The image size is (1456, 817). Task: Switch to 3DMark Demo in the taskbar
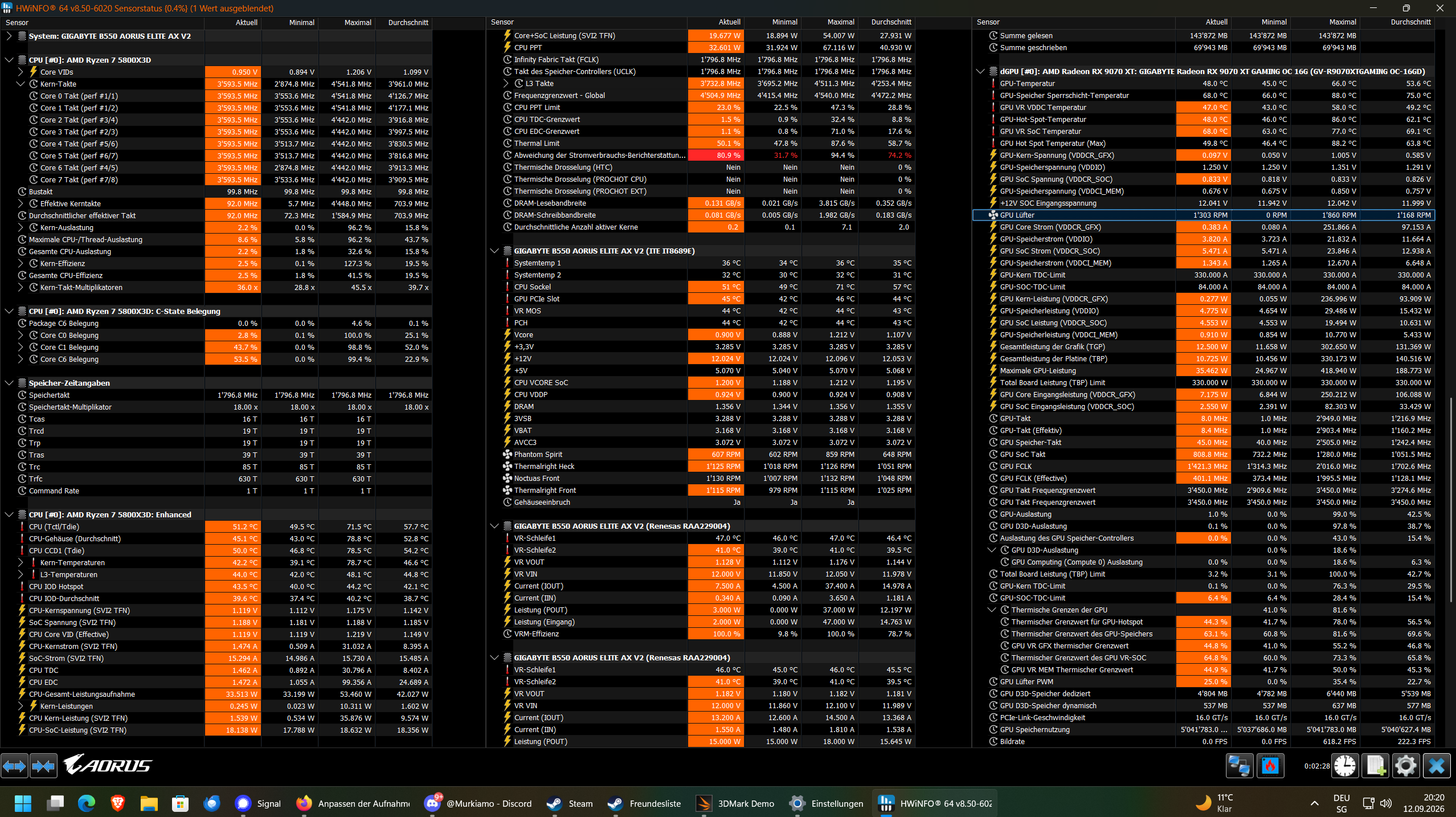click(735, 803)
